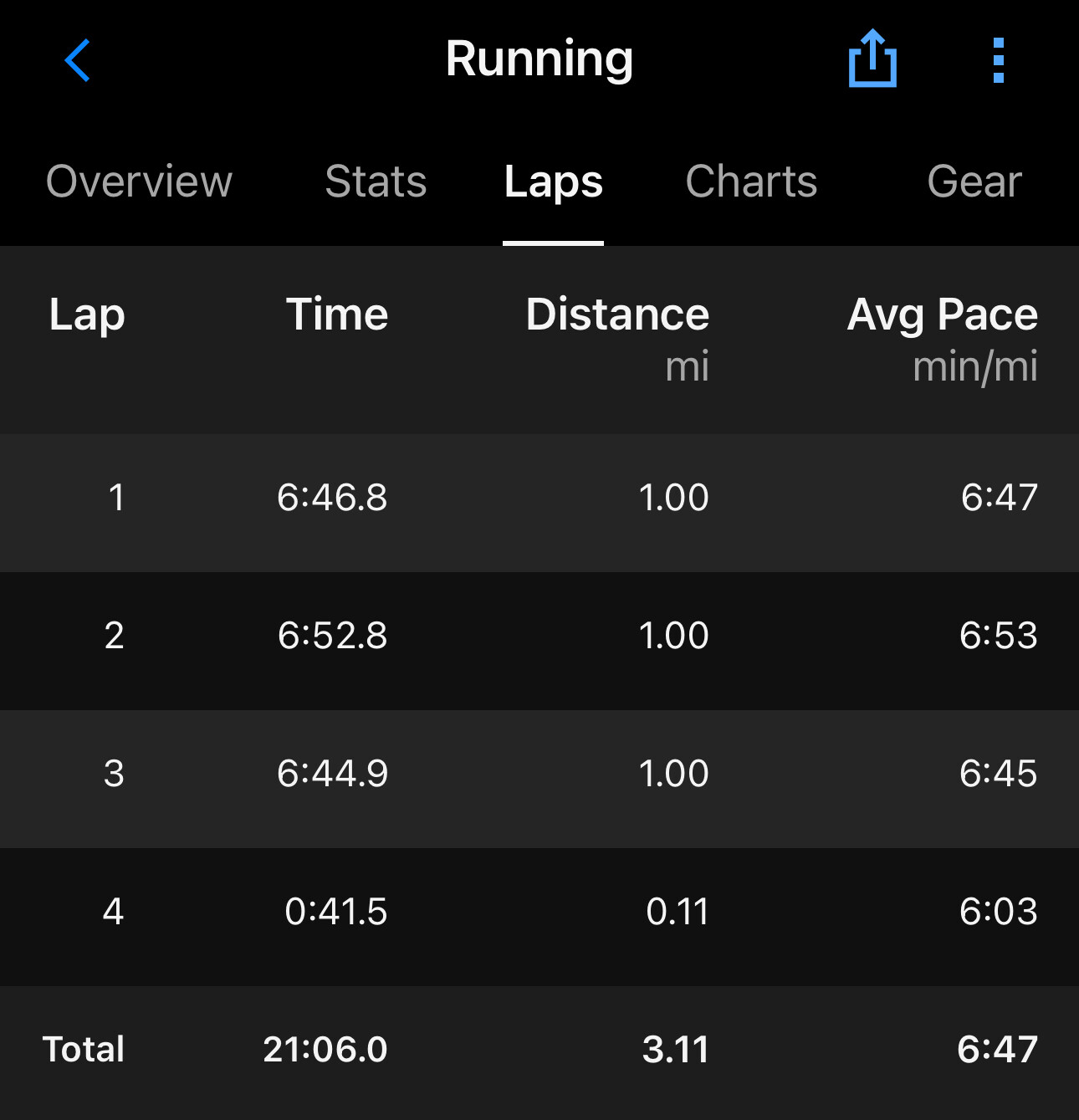The image size is (1079, 1120).
Task: Tap the Running title text
Action: 539,59
